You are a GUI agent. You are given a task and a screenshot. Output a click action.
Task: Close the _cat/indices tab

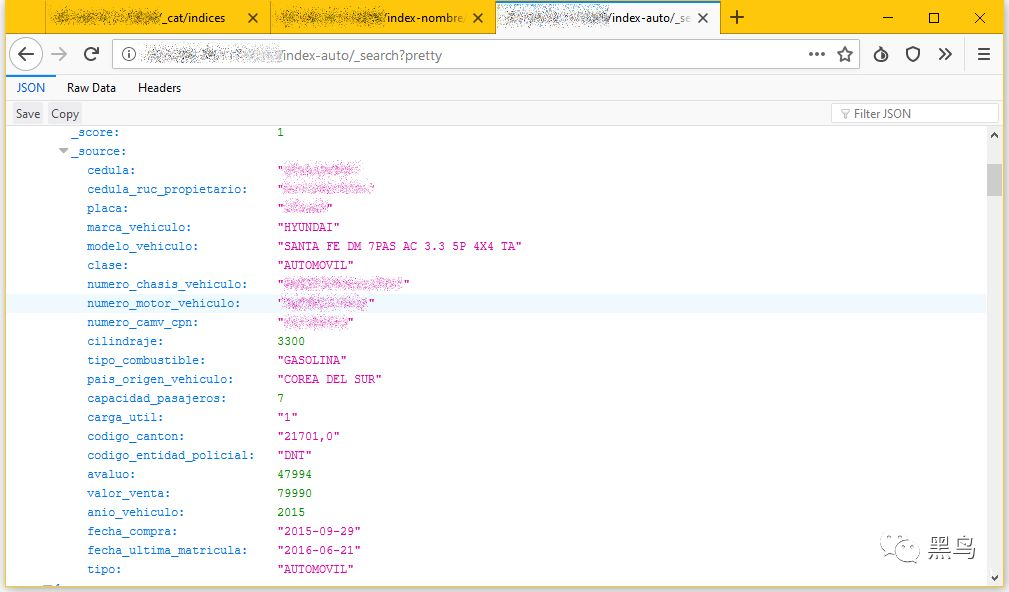(x=253, y=19)
